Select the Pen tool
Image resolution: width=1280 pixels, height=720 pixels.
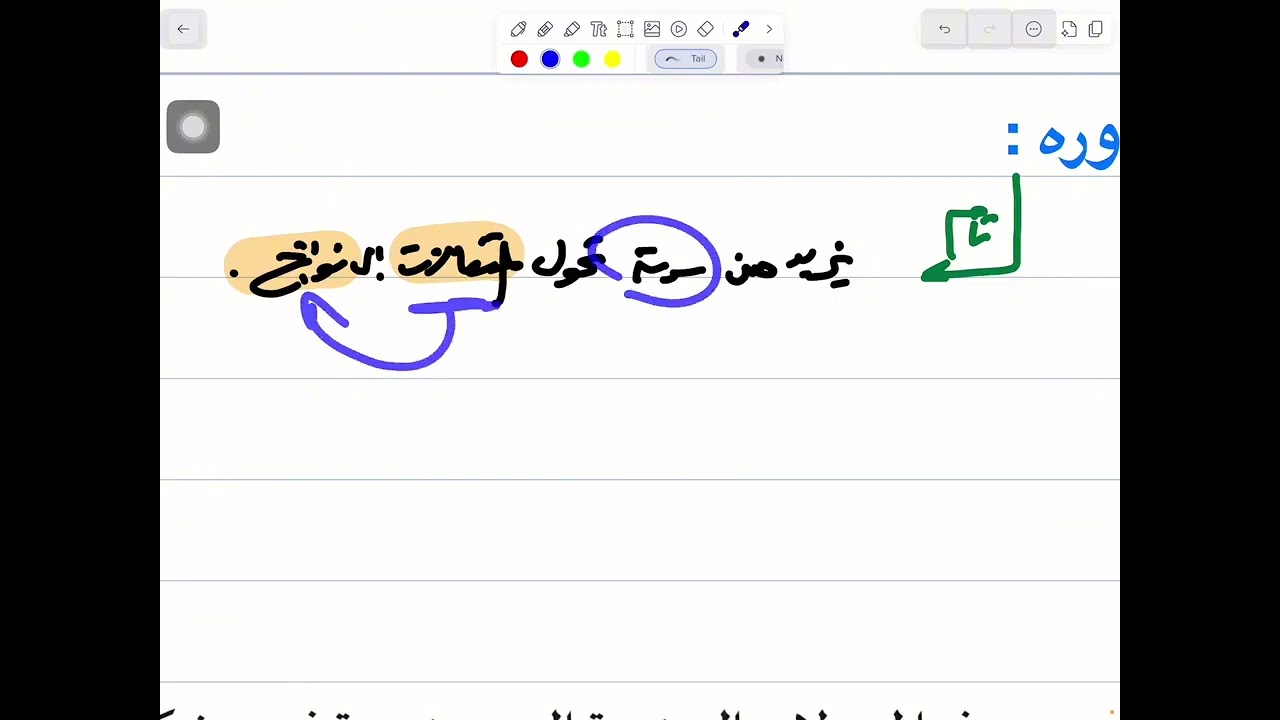coord(518,29)
